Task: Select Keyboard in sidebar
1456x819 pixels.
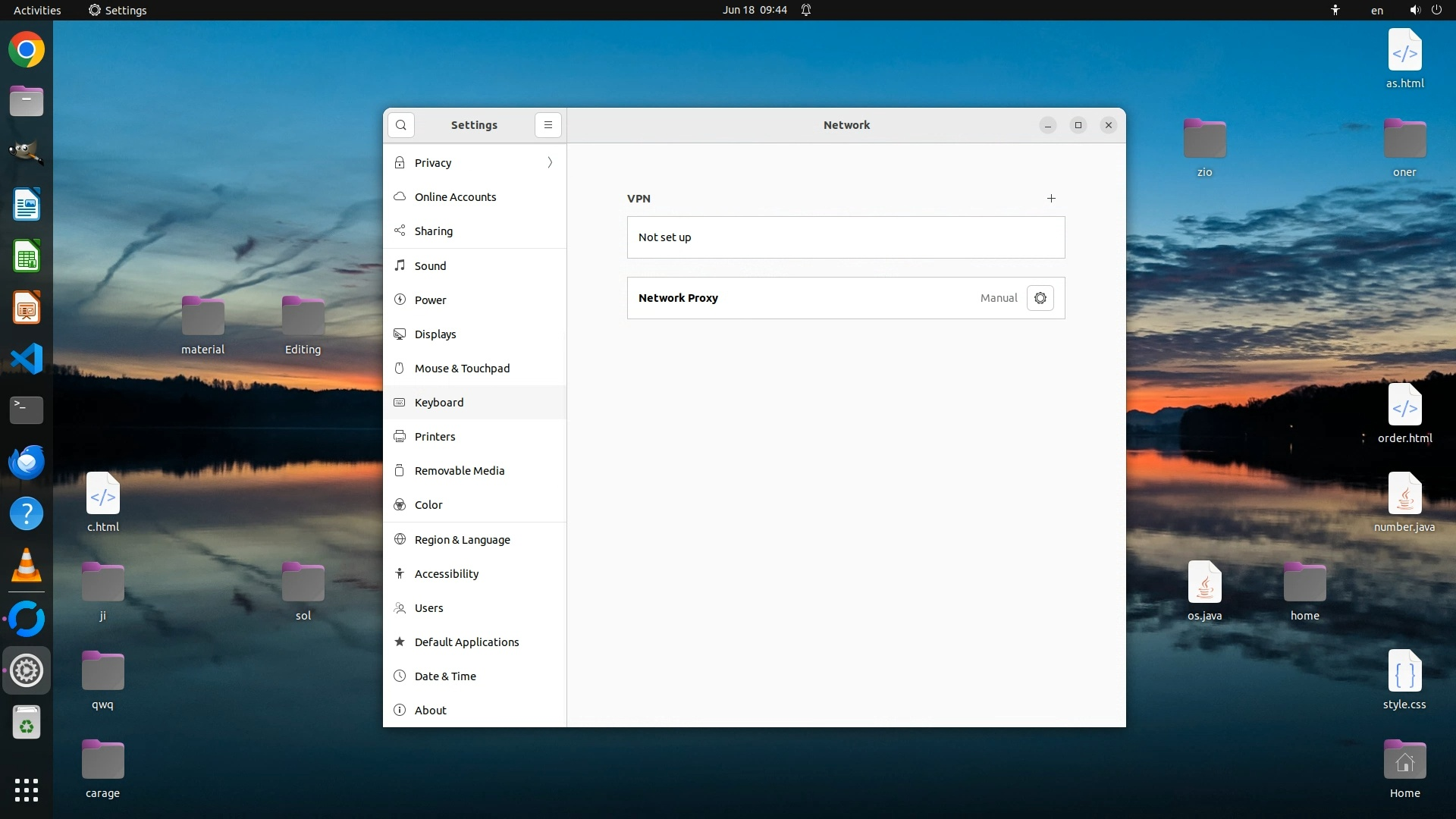Action: (x=438, y=403)
